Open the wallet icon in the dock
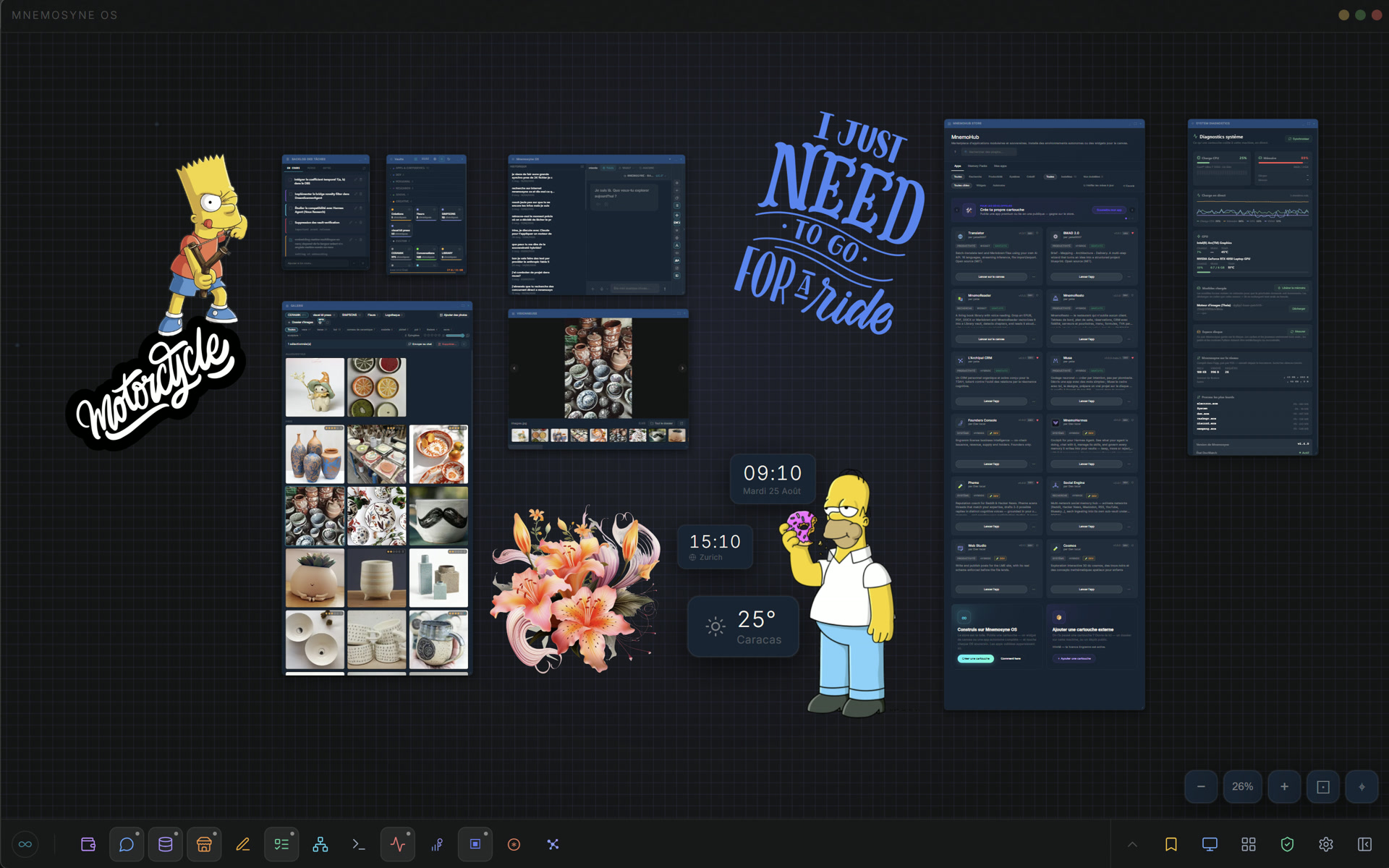This screenshot has height=868, width=1389. [x=88, y=844]
